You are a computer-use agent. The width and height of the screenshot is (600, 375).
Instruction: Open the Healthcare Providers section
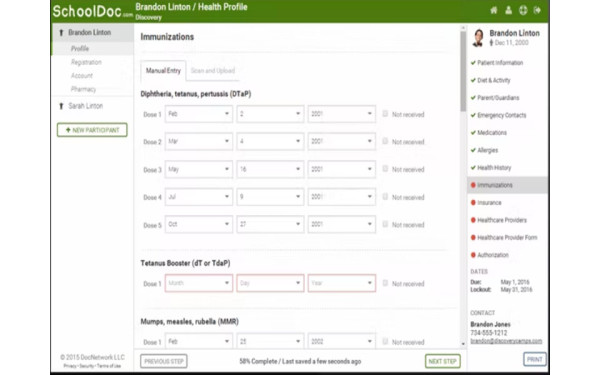click(x=502, y=220)
